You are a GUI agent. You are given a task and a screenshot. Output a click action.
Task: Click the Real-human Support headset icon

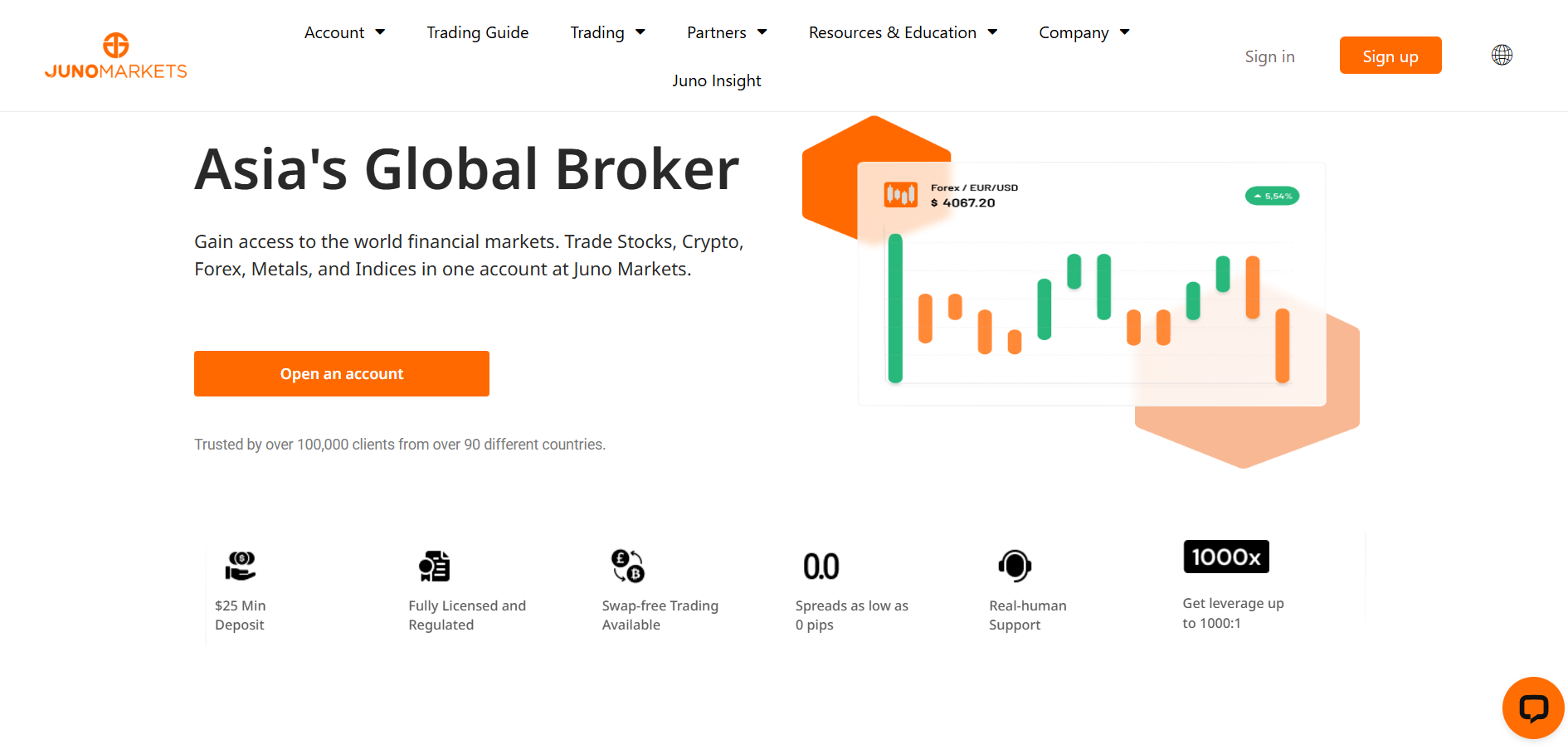1015,566
